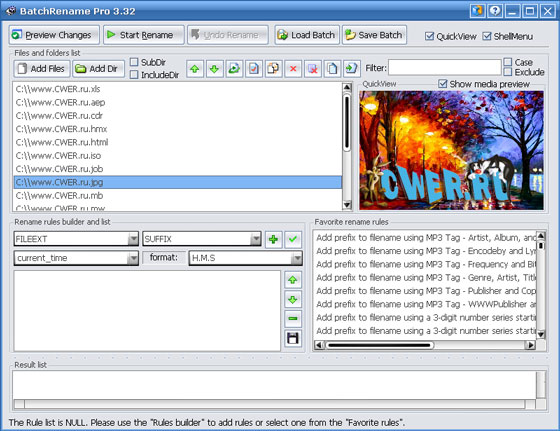Click favorite rules scroll down arrow

point(541,334)
